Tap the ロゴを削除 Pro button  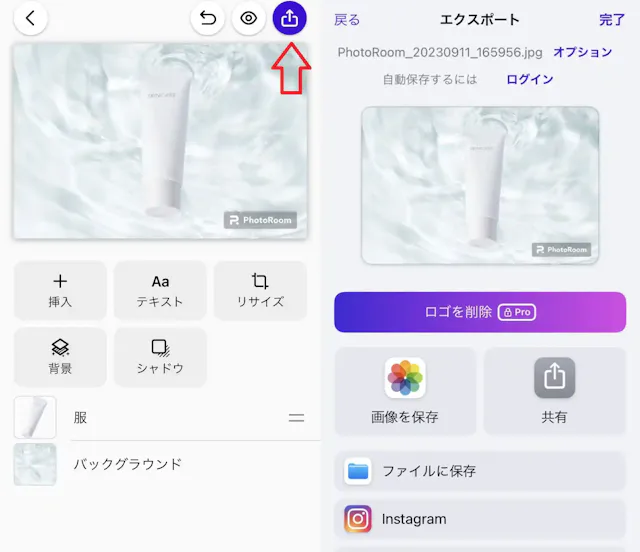coord(480,312)
